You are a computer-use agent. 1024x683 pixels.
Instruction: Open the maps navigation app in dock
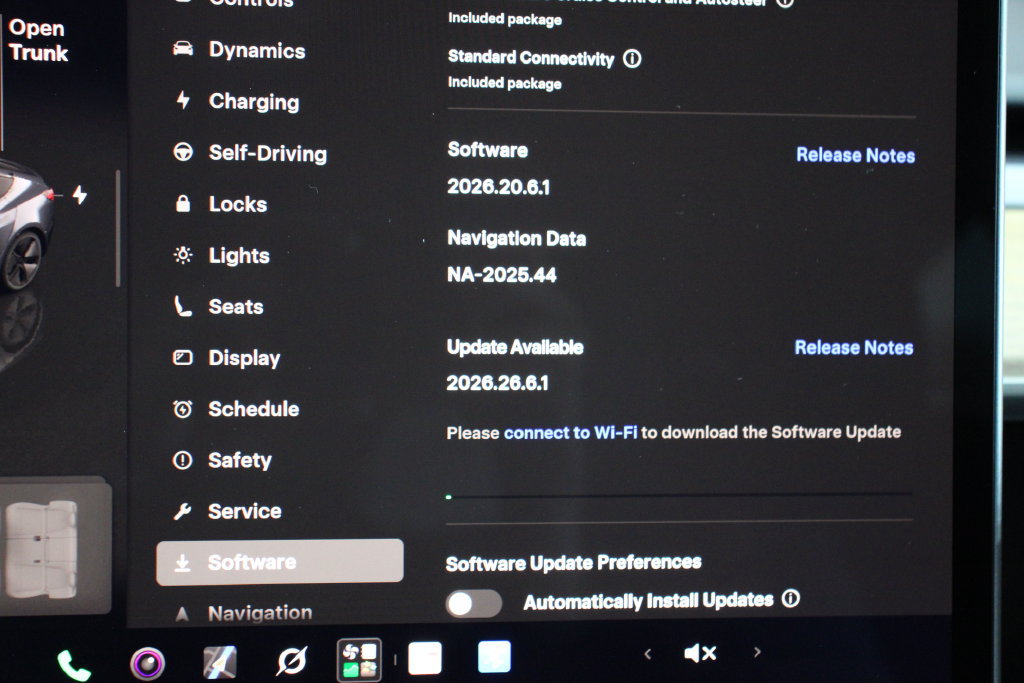(220, 661)
